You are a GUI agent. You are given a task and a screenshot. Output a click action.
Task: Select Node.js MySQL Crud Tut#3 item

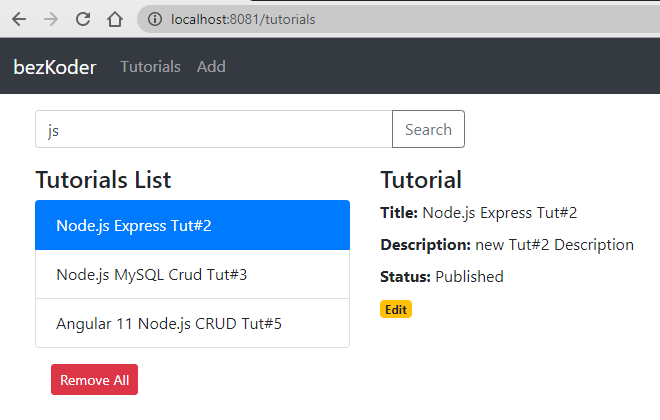tap(192, 275)
